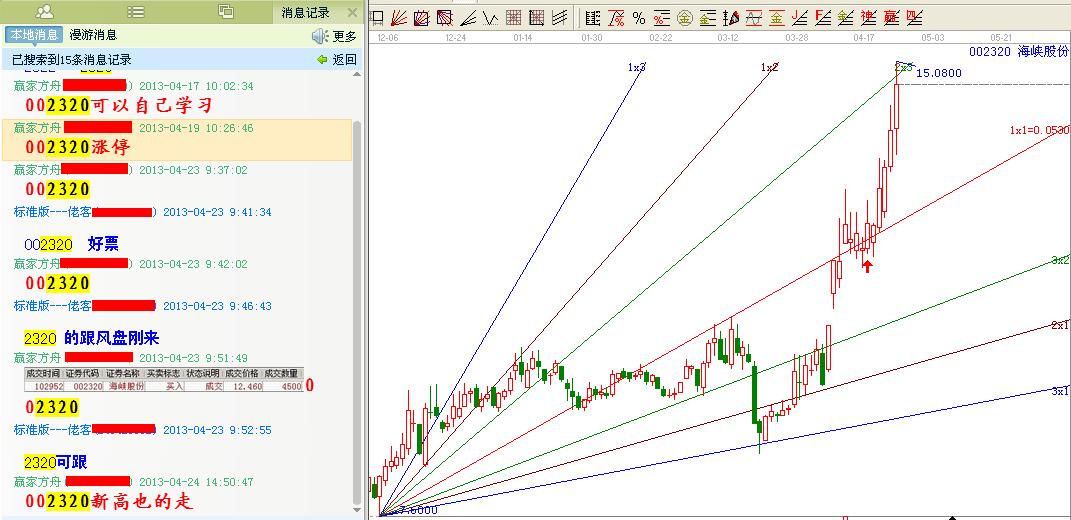
Task: Switch to 漫游消息 tab
Action: tap(93, 36)
